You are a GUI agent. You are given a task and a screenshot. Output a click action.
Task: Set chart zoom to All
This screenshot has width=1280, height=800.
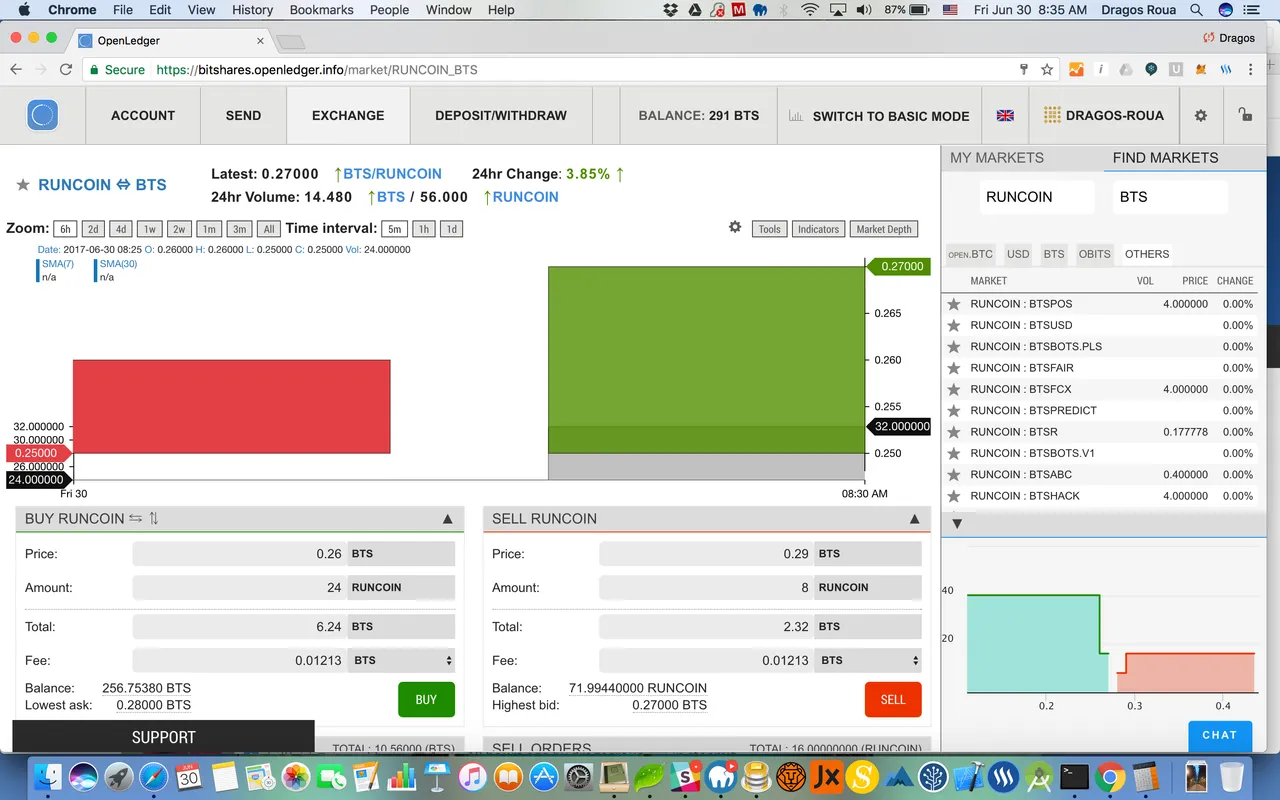coord(268,229)
